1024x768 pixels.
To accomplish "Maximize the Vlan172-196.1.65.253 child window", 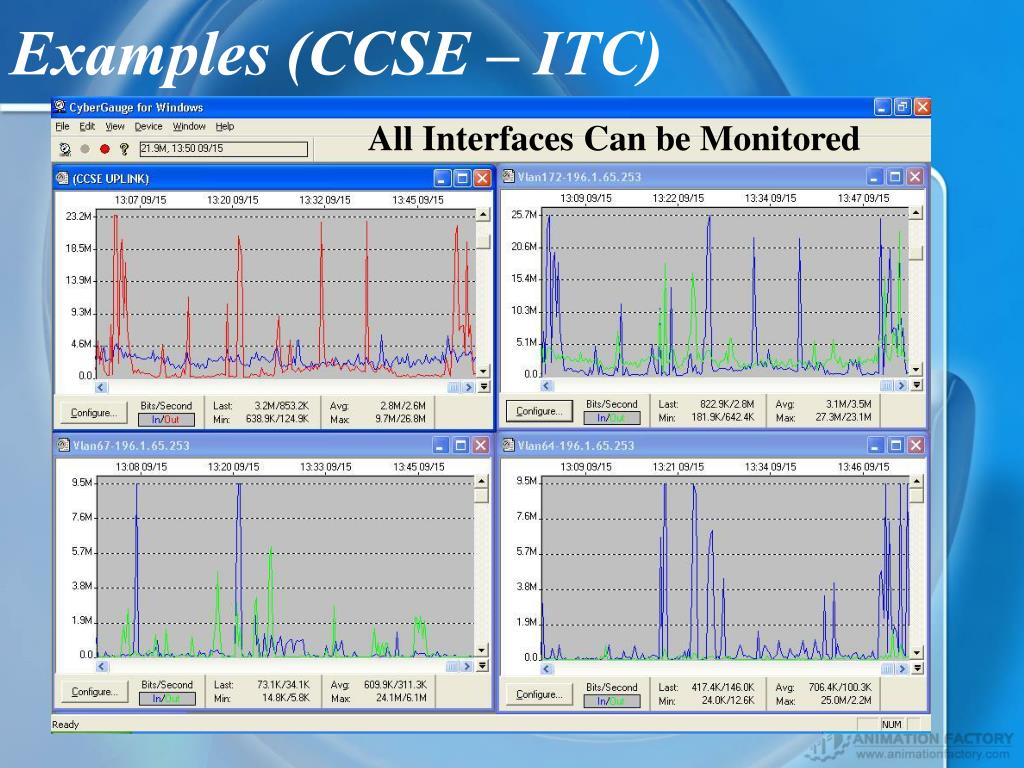I will (x=895, y=176).
